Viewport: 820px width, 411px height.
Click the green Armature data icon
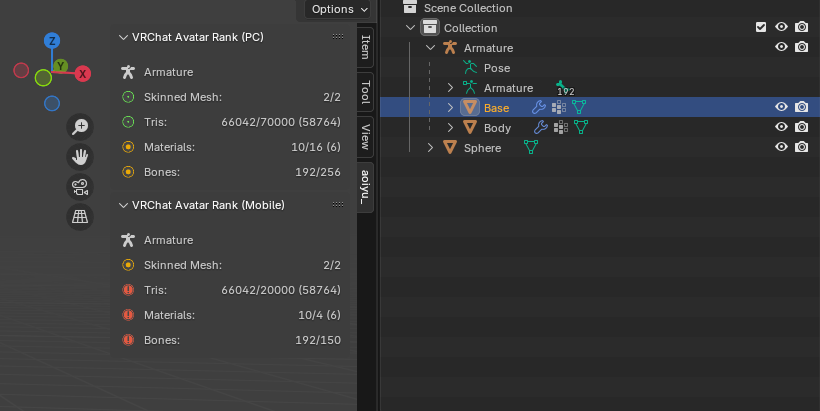pos(470,87)
